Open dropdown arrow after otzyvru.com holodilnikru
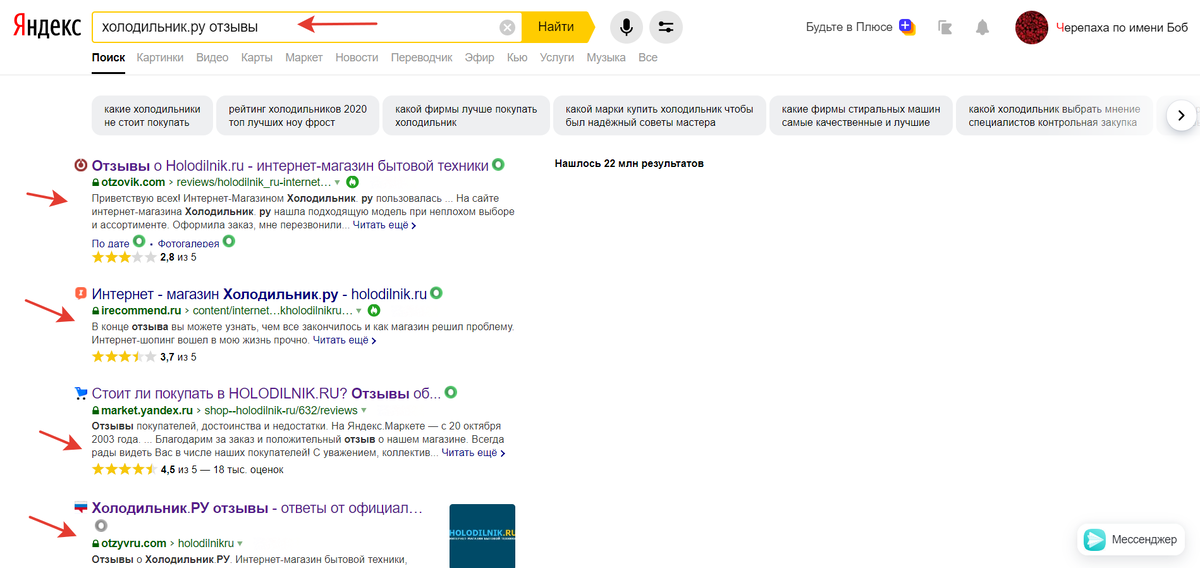This screenshot has width=1200, height=568. coord(240,544)
